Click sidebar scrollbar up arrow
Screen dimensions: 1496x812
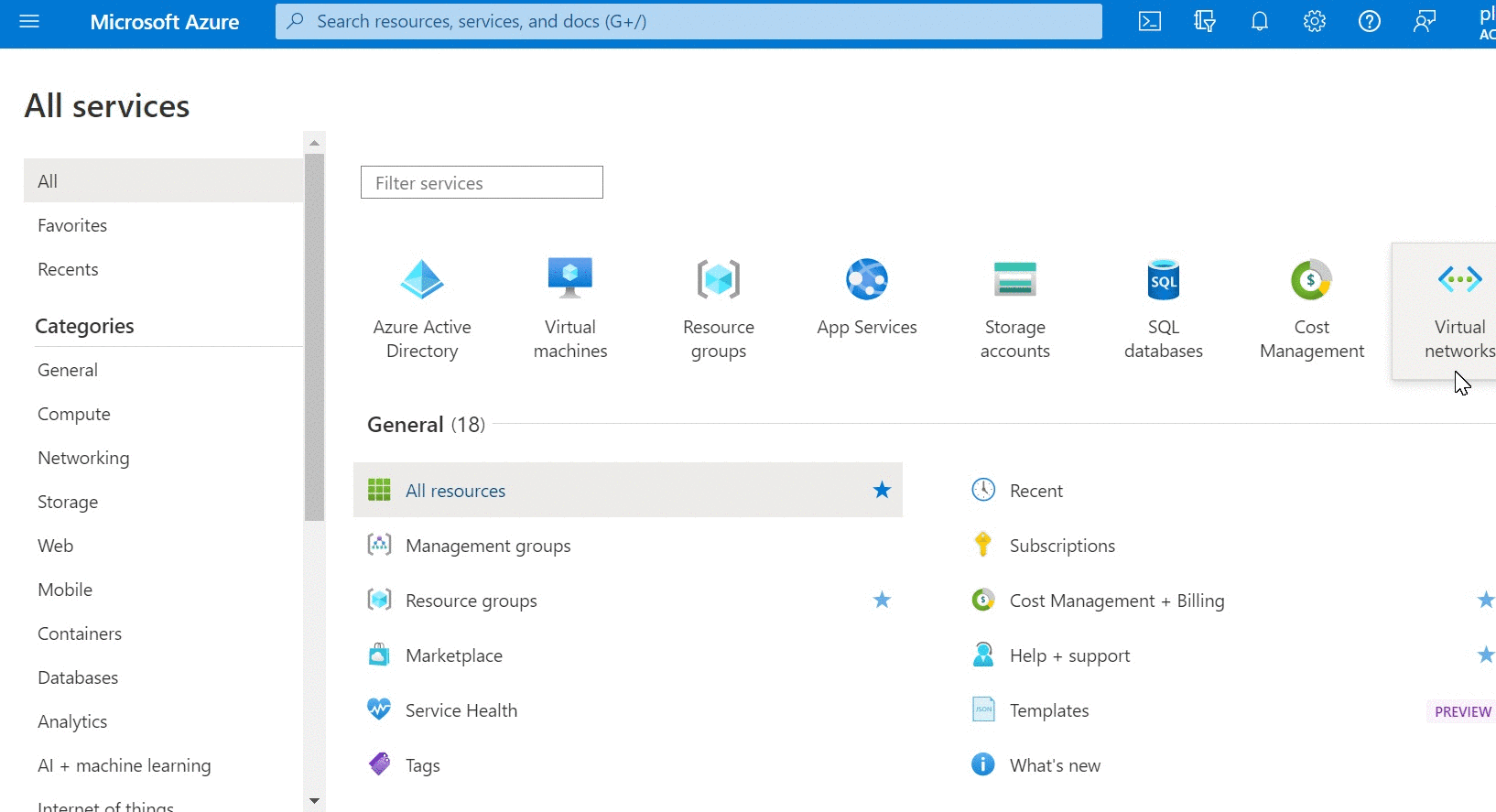[314, 143]
